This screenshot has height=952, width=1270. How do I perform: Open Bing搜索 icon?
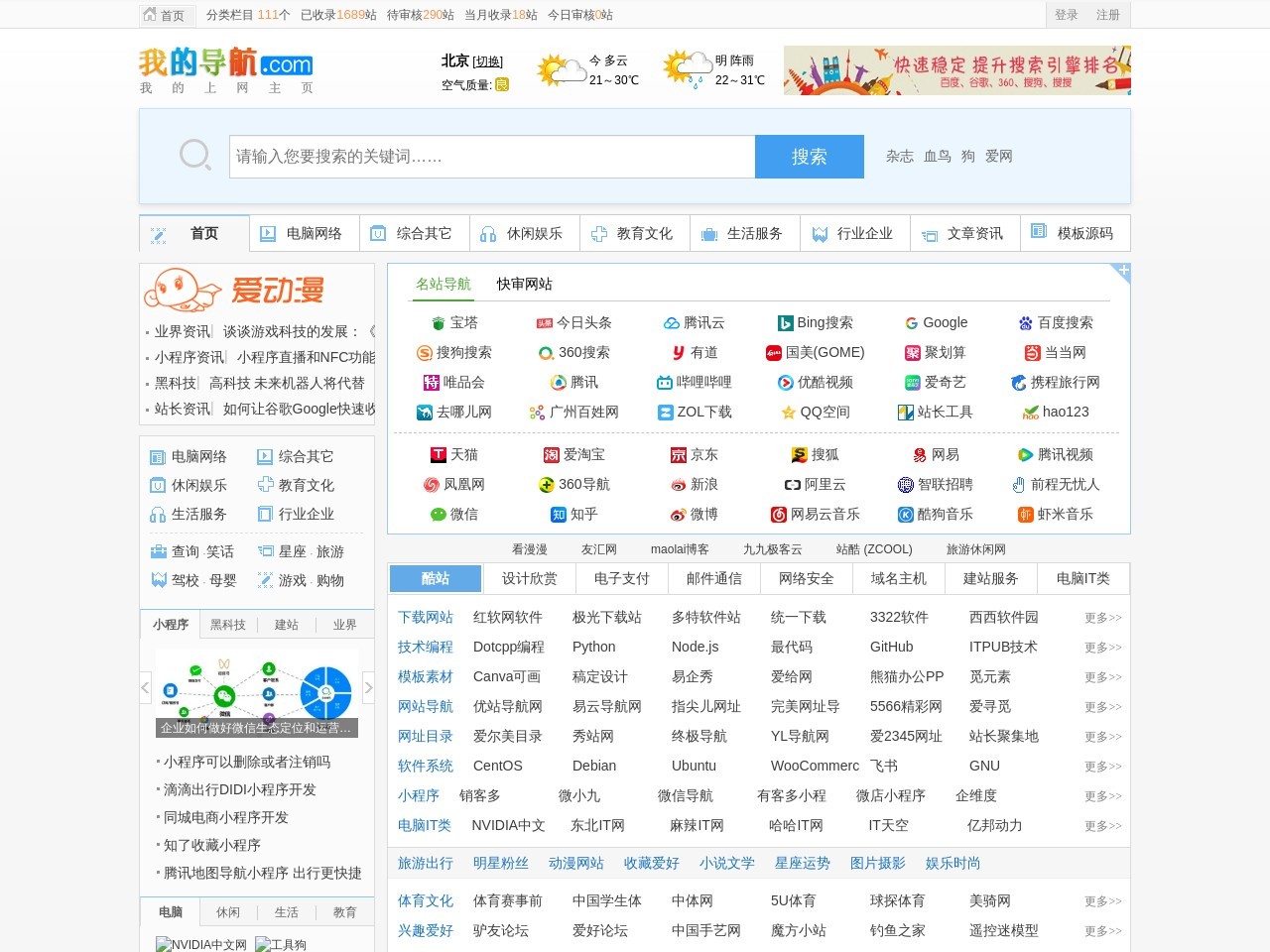click(x=785, y=323)
